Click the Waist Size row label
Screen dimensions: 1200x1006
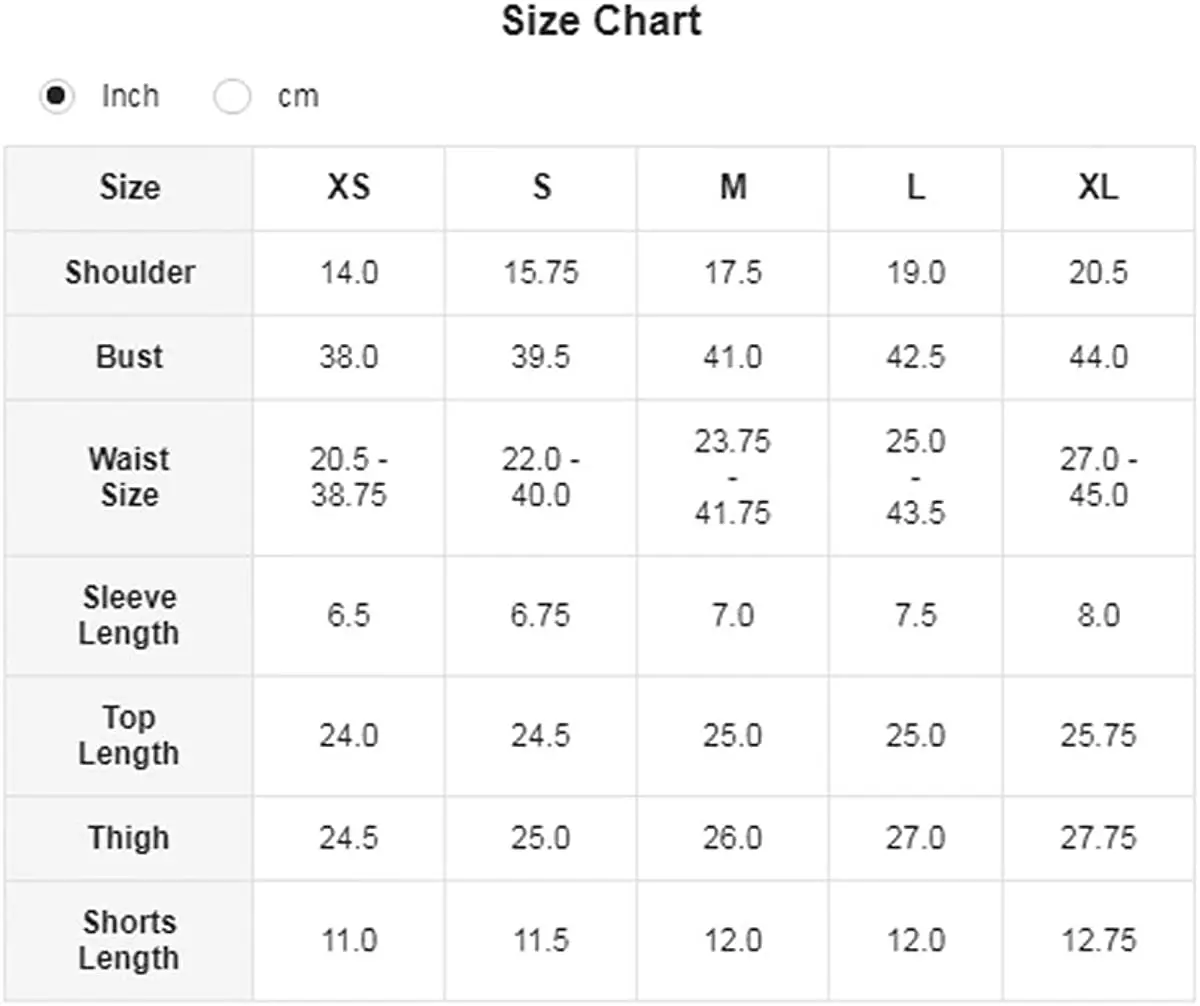tap(129, 477)
